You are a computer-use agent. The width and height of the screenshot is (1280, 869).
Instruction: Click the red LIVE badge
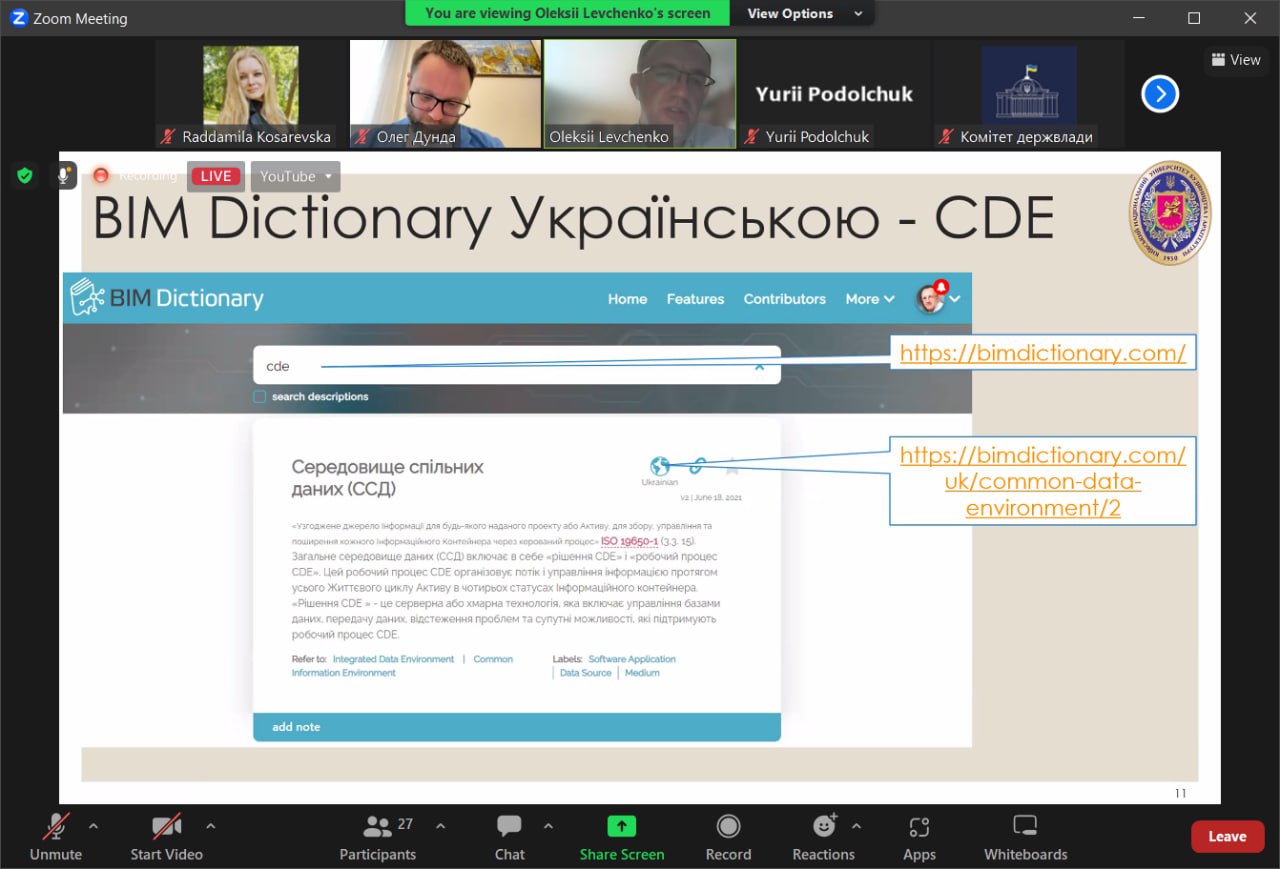[215, 176]
